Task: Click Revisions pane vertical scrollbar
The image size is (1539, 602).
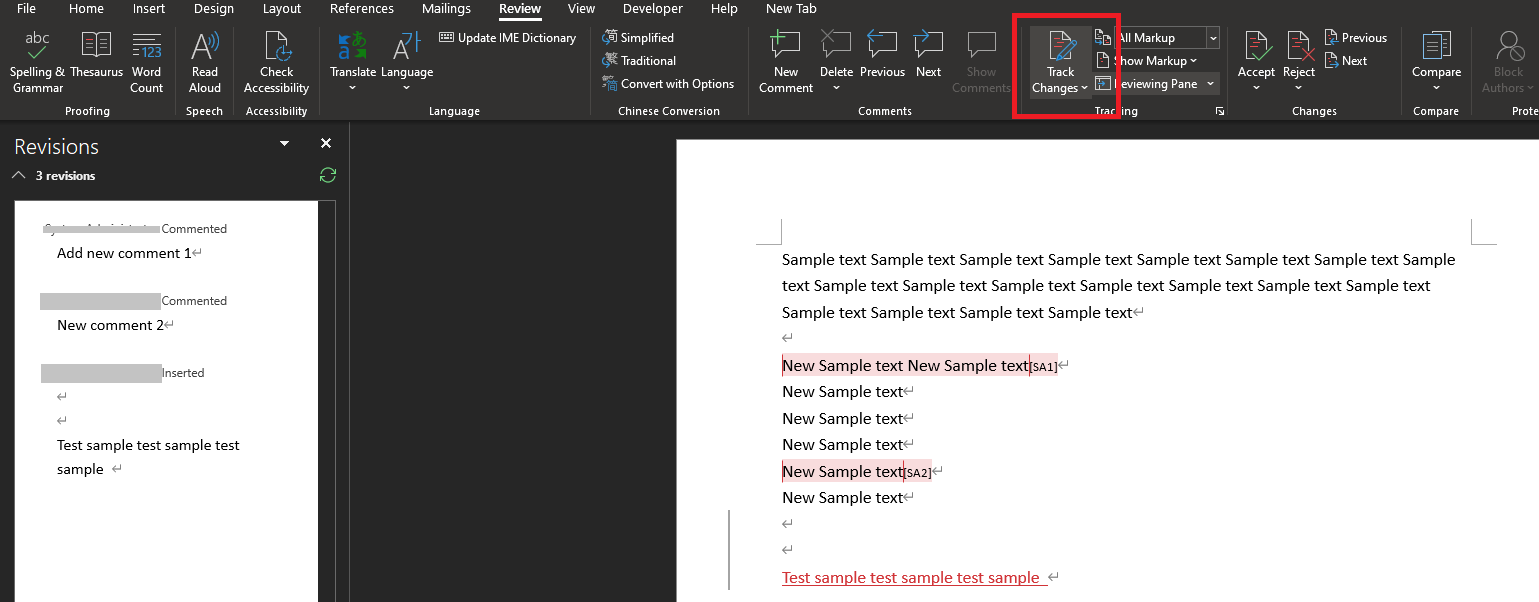Action: point(327,400)
